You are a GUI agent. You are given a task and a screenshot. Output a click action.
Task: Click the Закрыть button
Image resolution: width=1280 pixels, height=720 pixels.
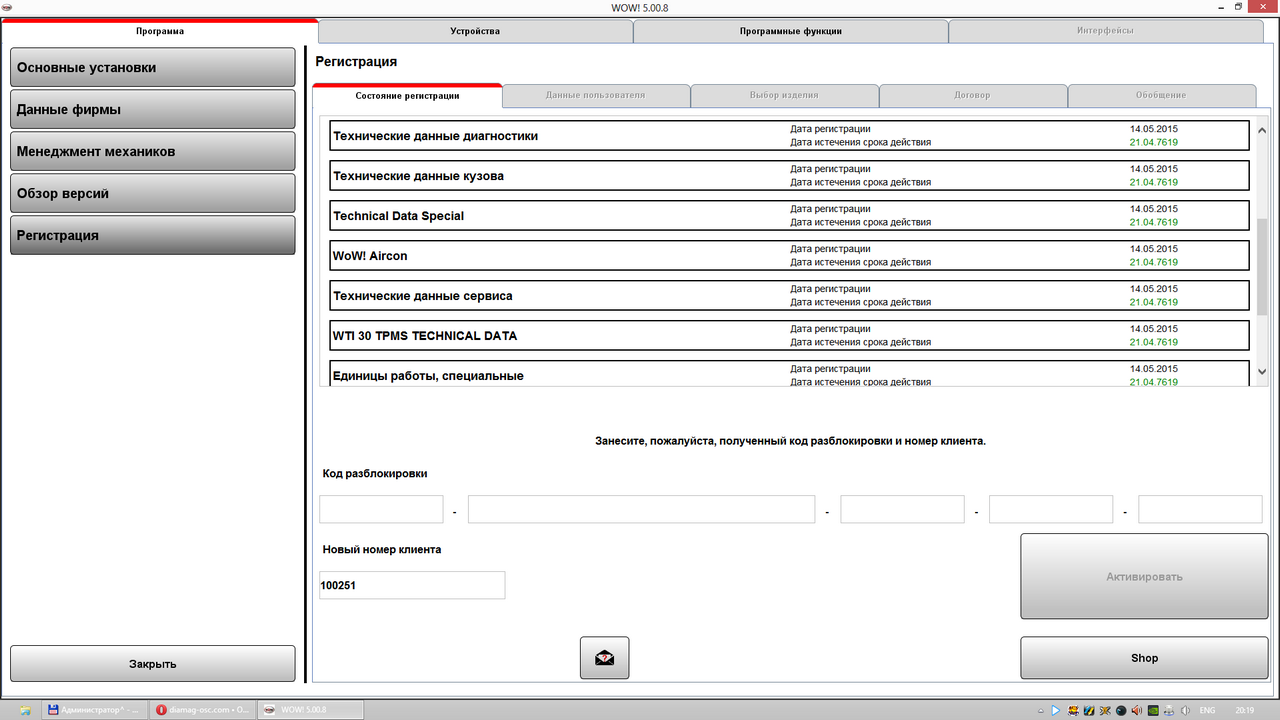[x=153, y=664]
